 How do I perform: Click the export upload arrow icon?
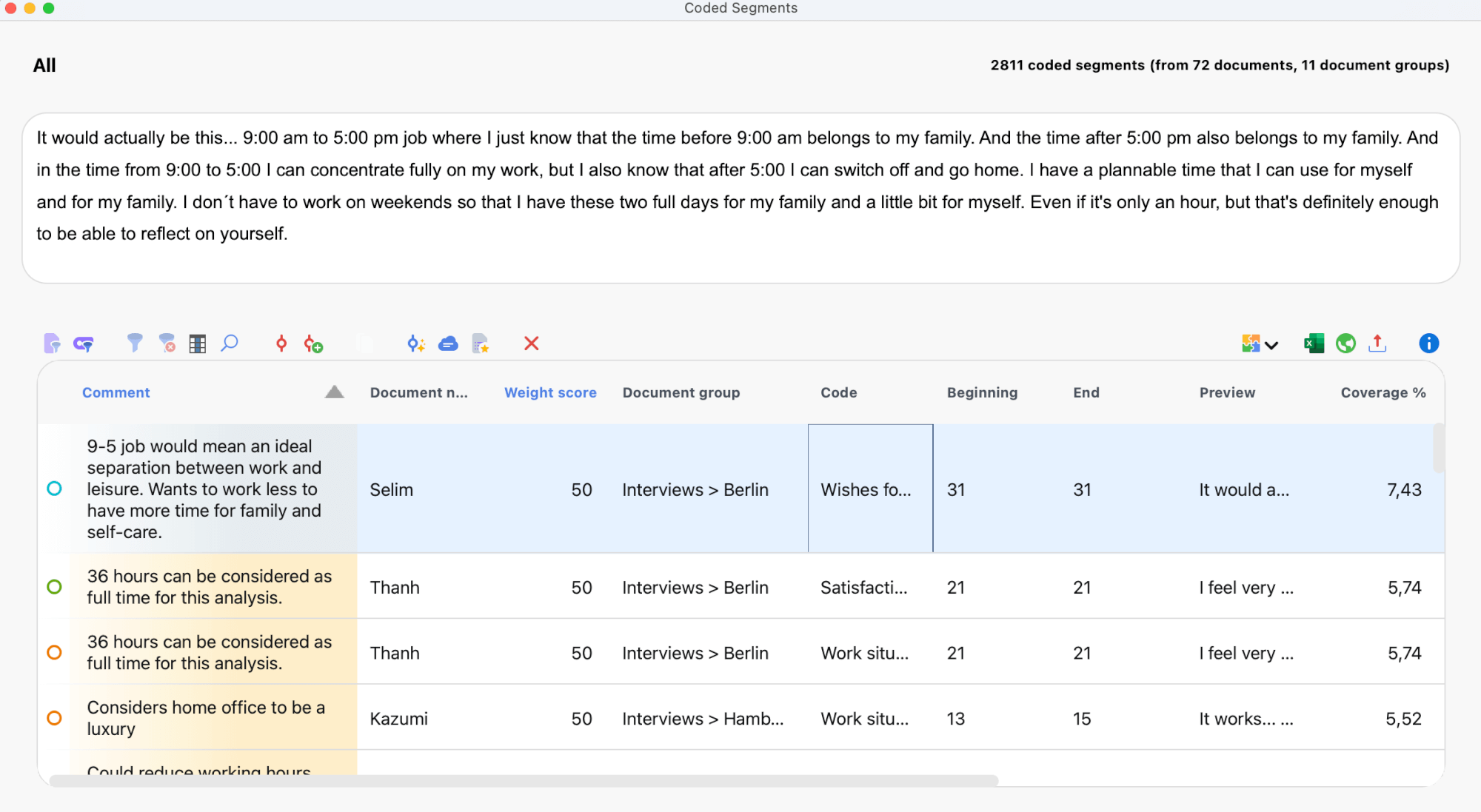point(1377,343)
